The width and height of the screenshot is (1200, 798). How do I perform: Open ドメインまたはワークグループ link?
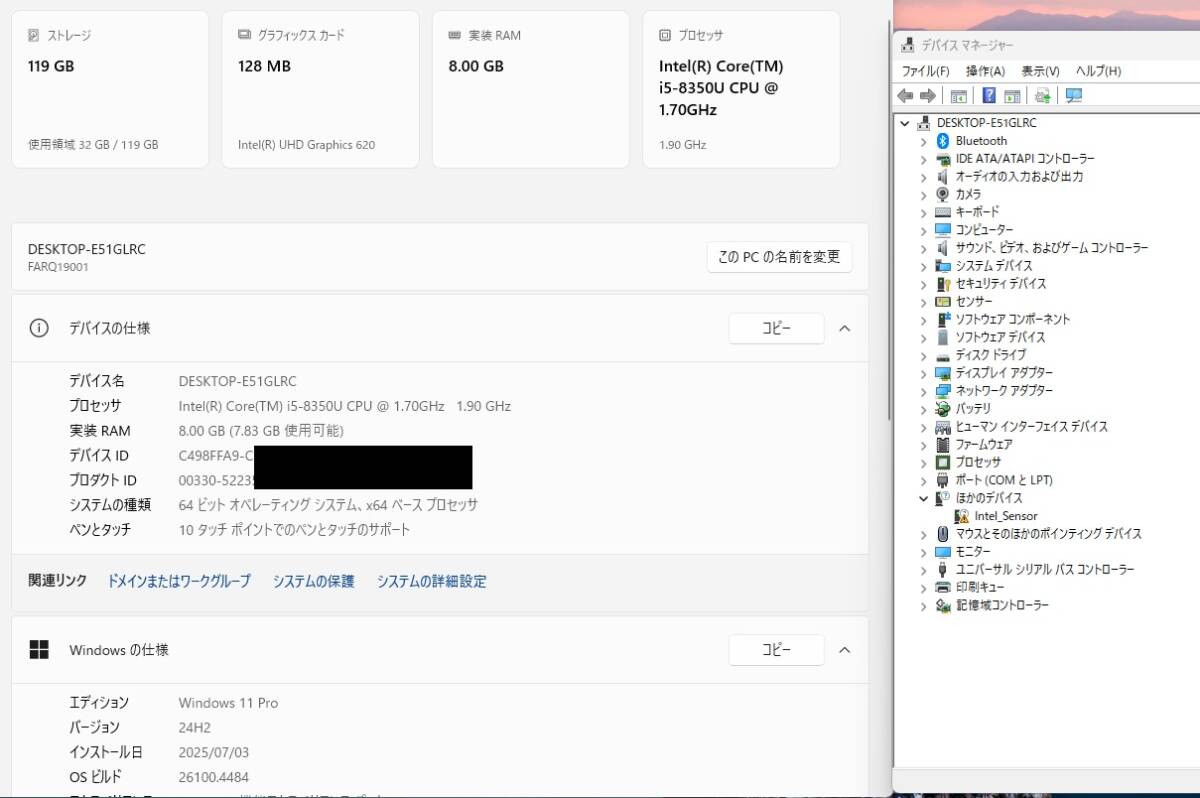click(x=179, y=581)
